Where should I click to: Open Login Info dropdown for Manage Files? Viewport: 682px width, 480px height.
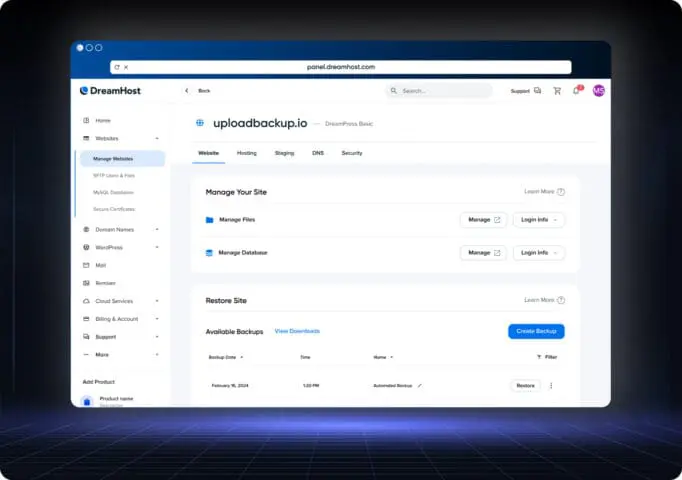538,220
